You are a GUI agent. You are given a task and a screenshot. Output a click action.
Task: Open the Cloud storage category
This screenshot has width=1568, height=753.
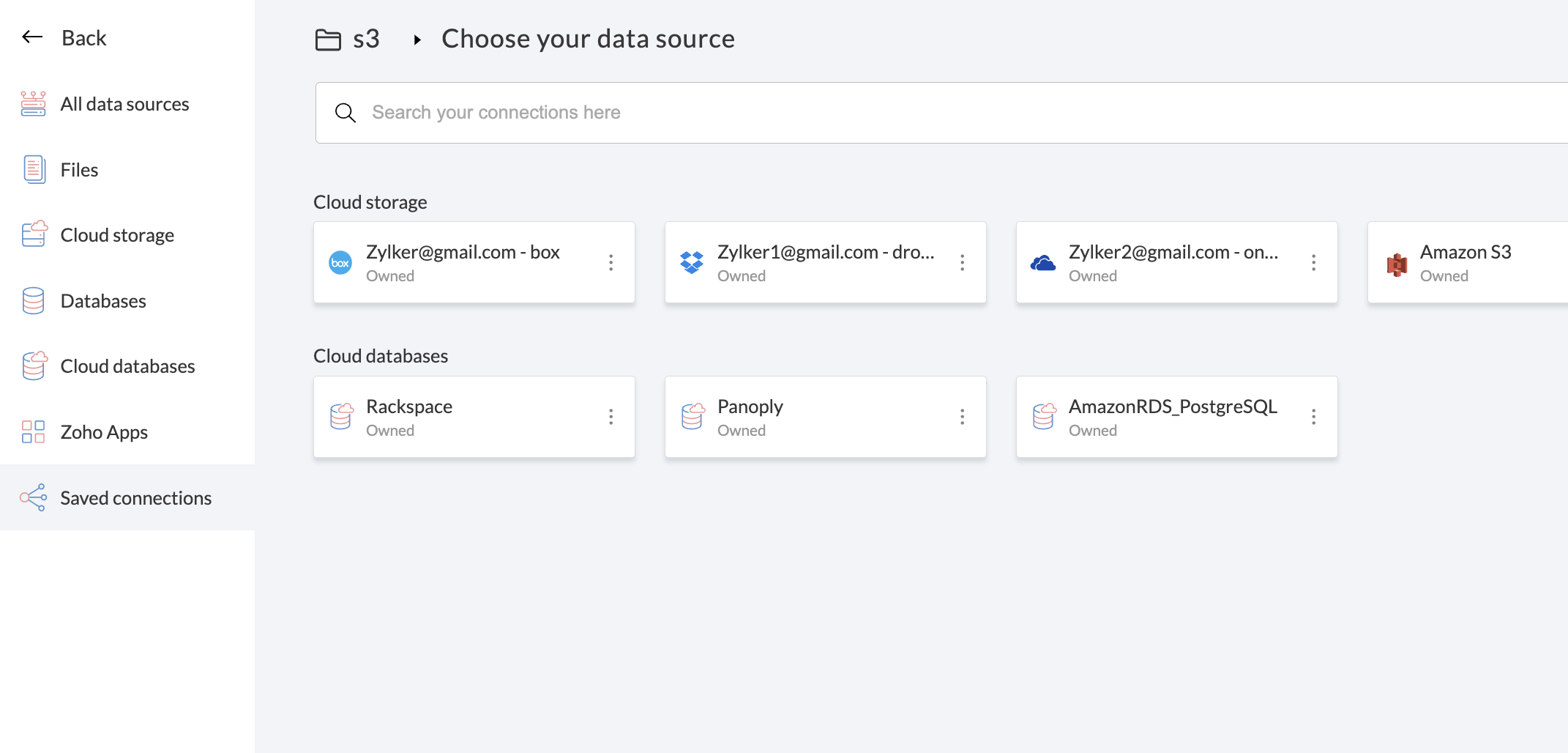tap(117, 235)
